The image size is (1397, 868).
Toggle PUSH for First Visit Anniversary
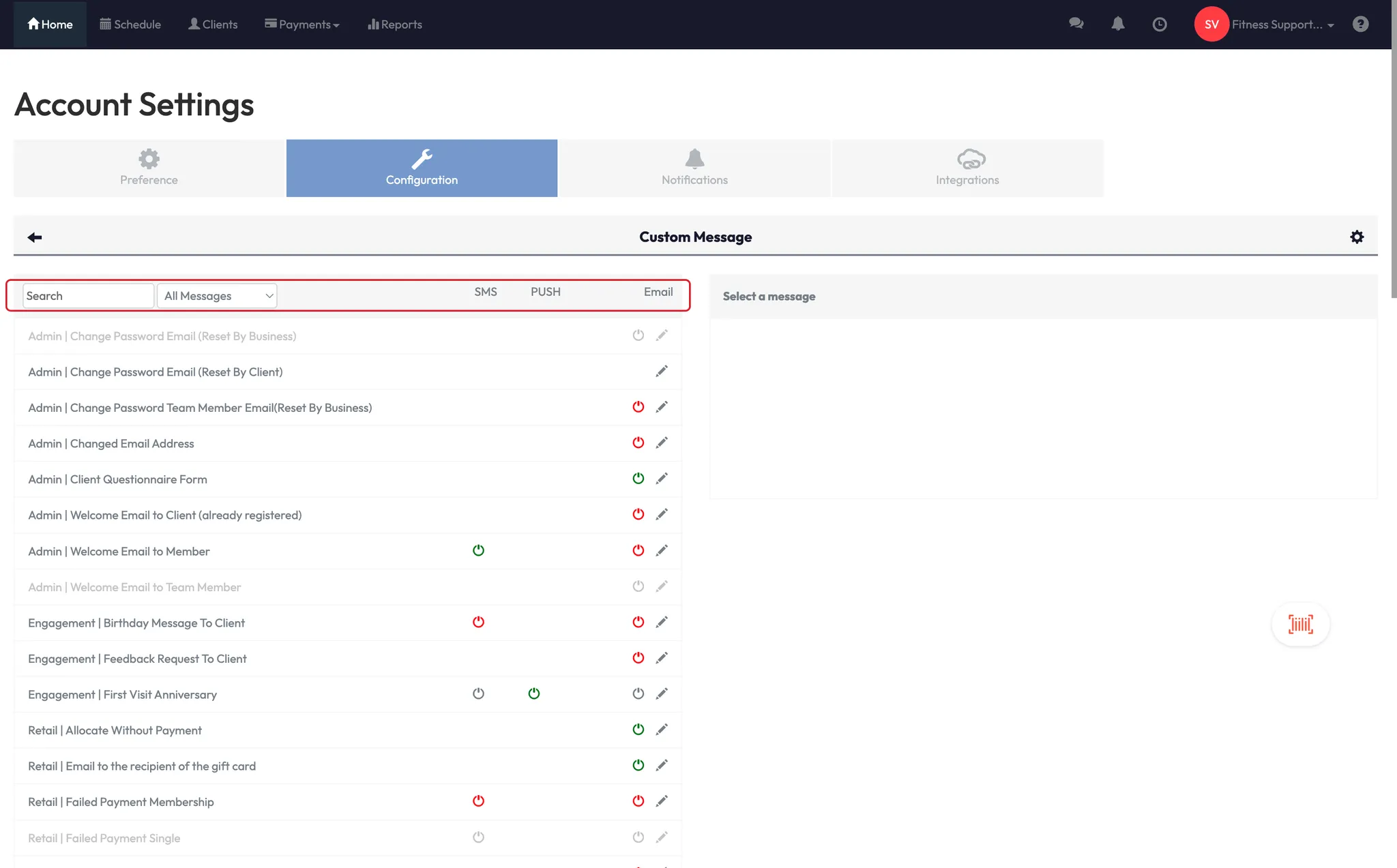534,693
